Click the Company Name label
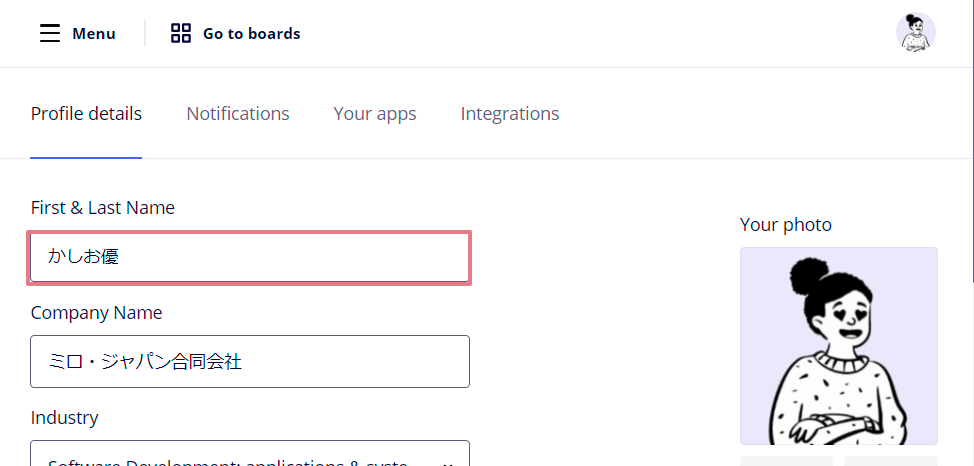Image resolution: width=974 pixels, height=466 pixels. pyautogui.click(x=96, y=313)
